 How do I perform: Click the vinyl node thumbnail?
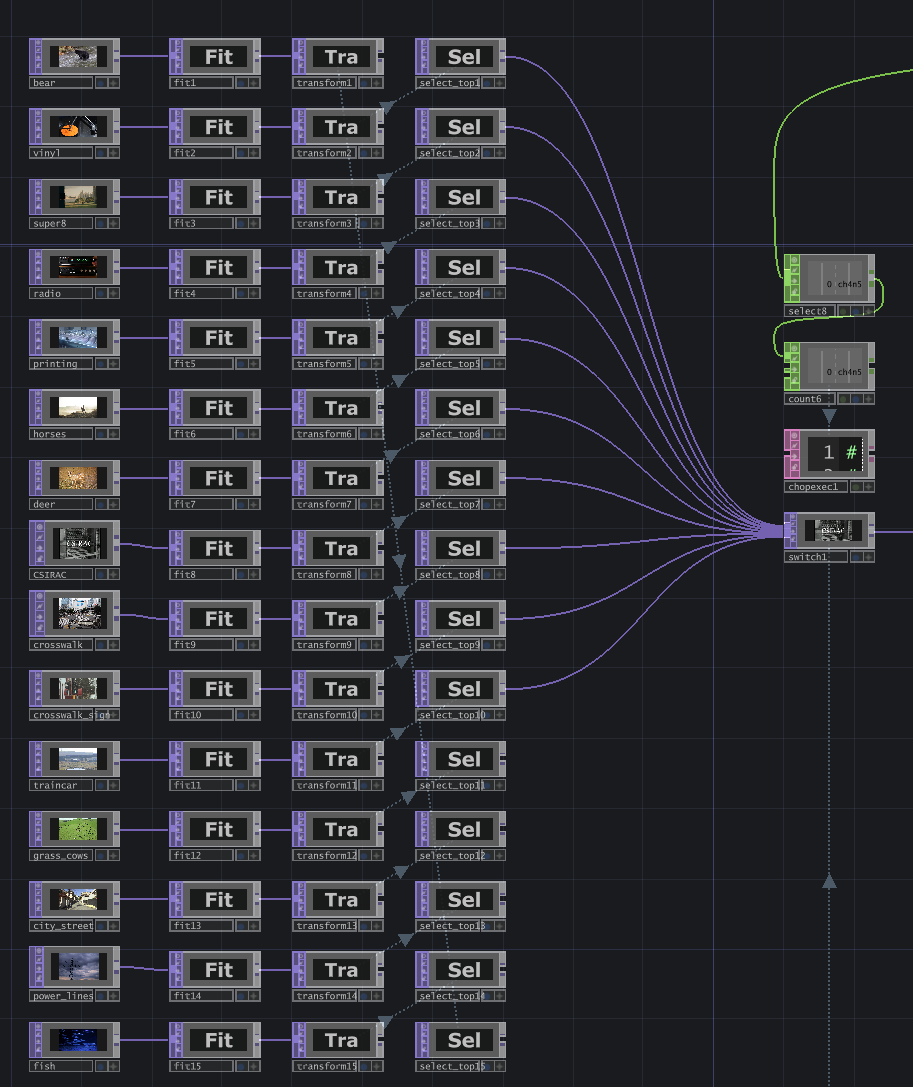point(76,127)
